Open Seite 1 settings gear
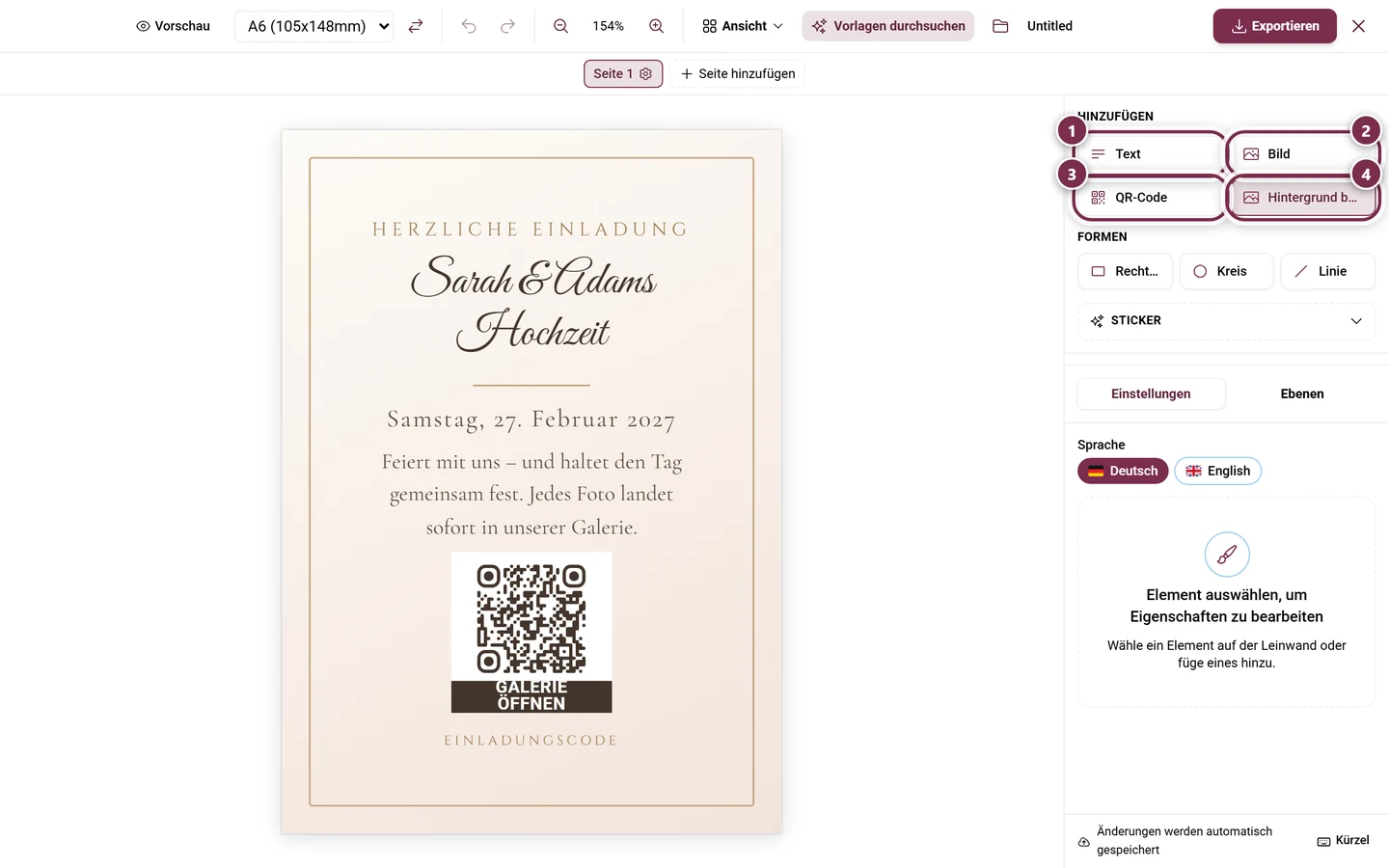 (x=646, y=73)
